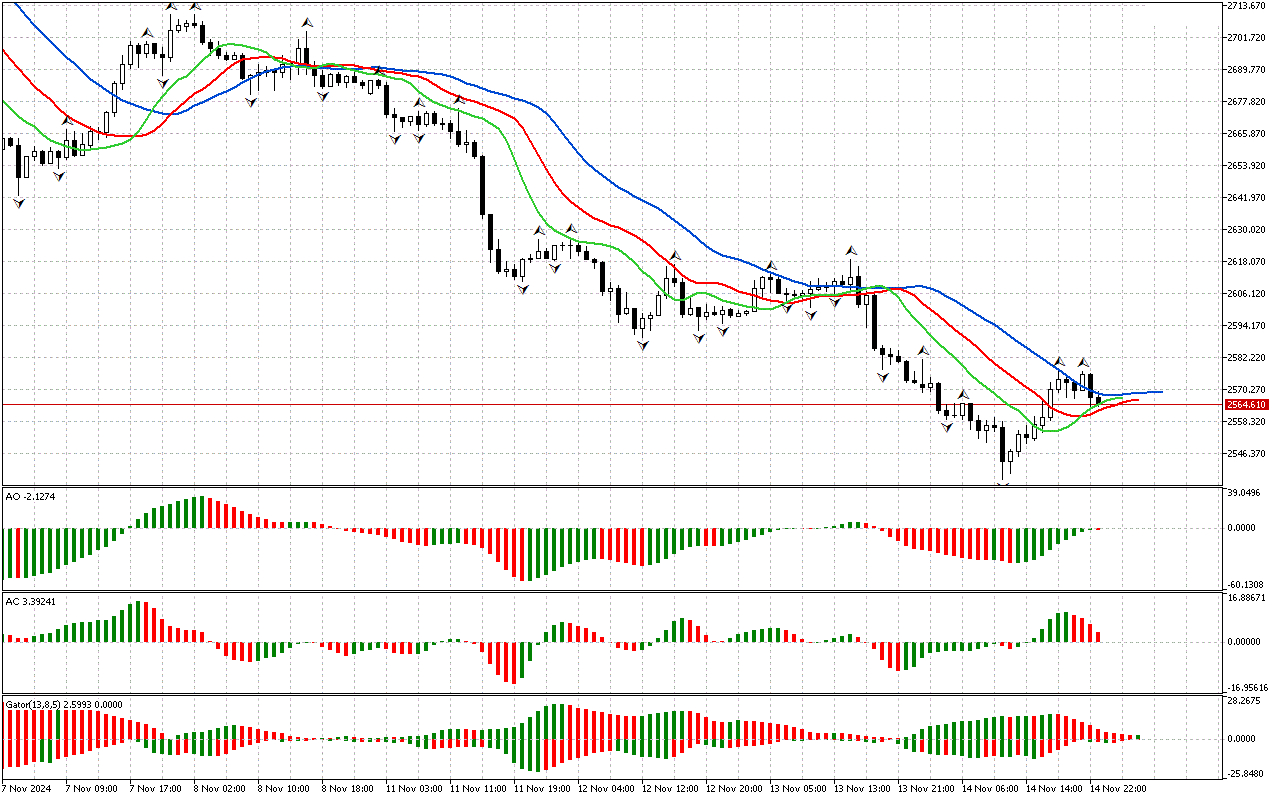This screenshot has height=800, width=1280.
Task: Click the 2546.370 price scale label
Action: click(x=1247, y=454)
